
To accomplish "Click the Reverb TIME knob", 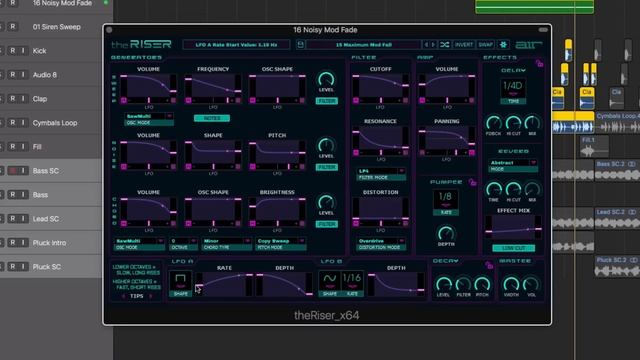I will (493, 189).
